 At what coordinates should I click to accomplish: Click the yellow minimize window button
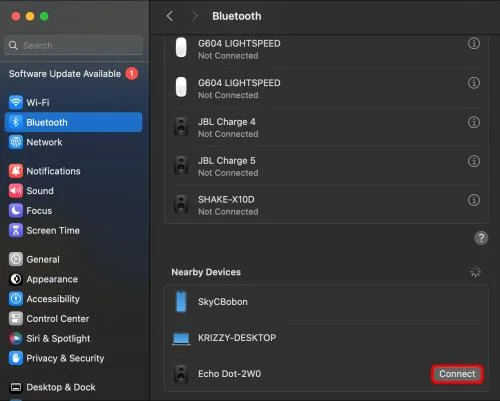30,16
